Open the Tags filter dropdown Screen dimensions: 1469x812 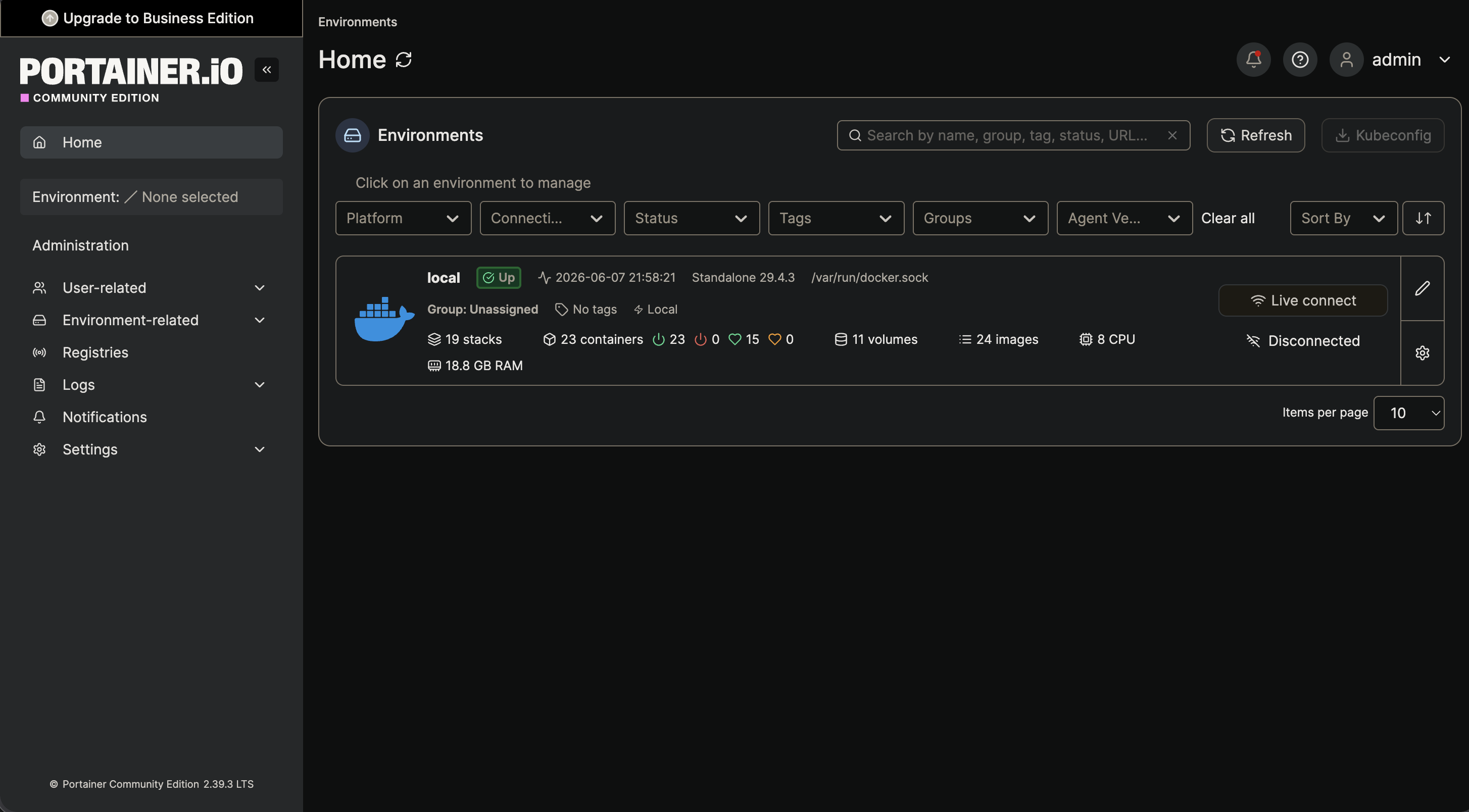click(x=836, y=218)
